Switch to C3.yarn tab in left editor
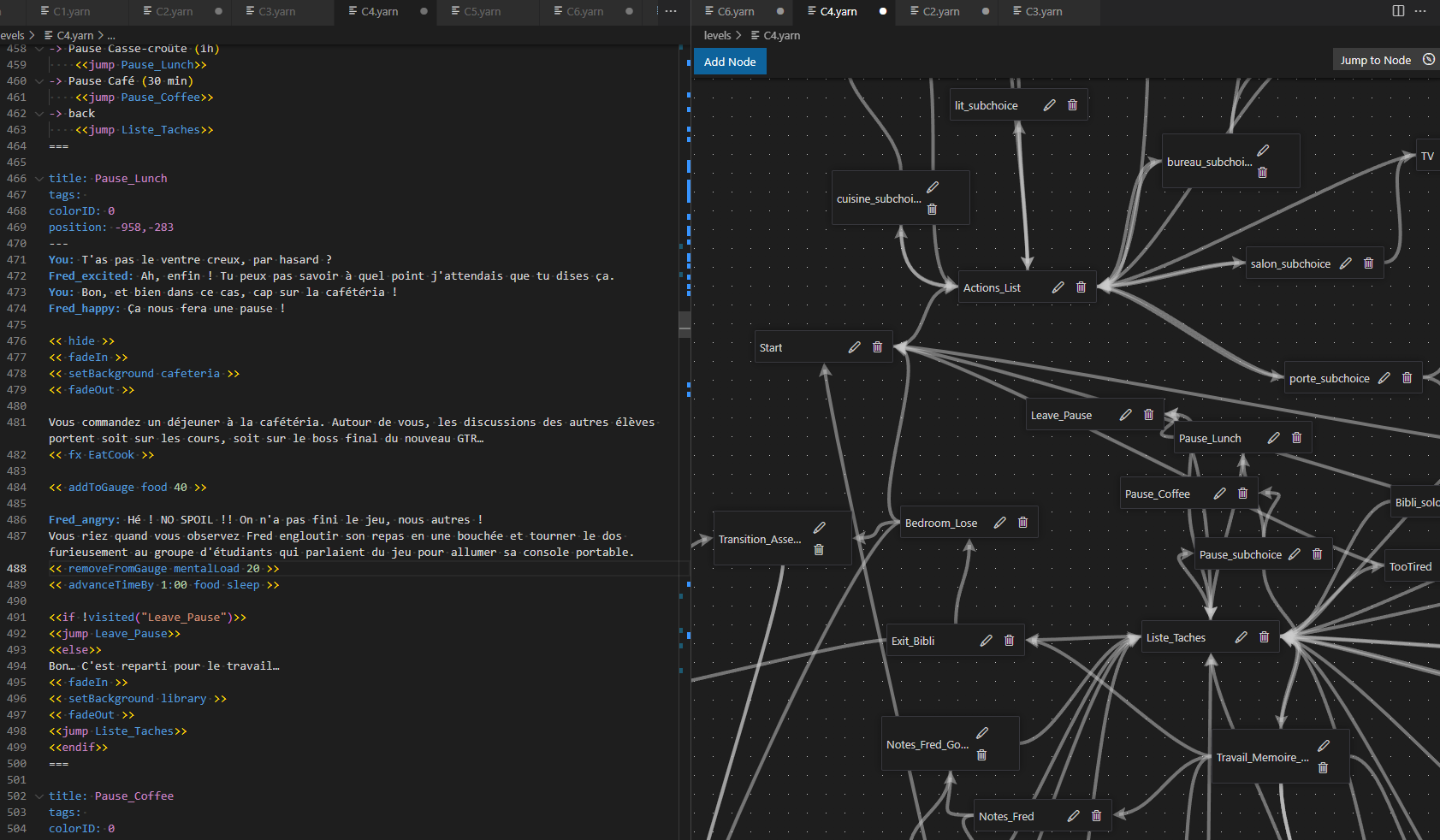Viewport: 1440px width, 840px height. (x=277, y=11)
